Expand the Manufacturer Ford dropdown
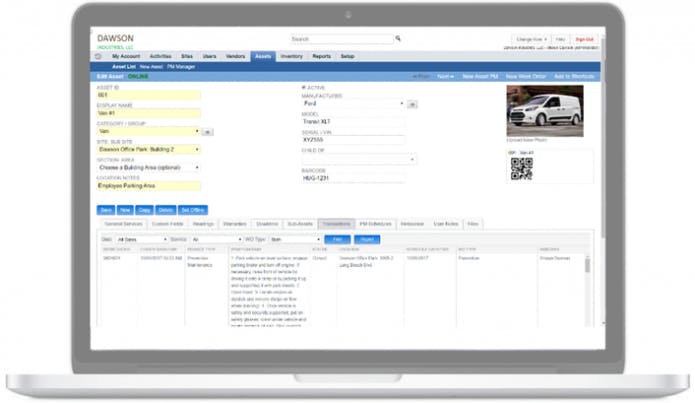695x403 pixels. 353,104
